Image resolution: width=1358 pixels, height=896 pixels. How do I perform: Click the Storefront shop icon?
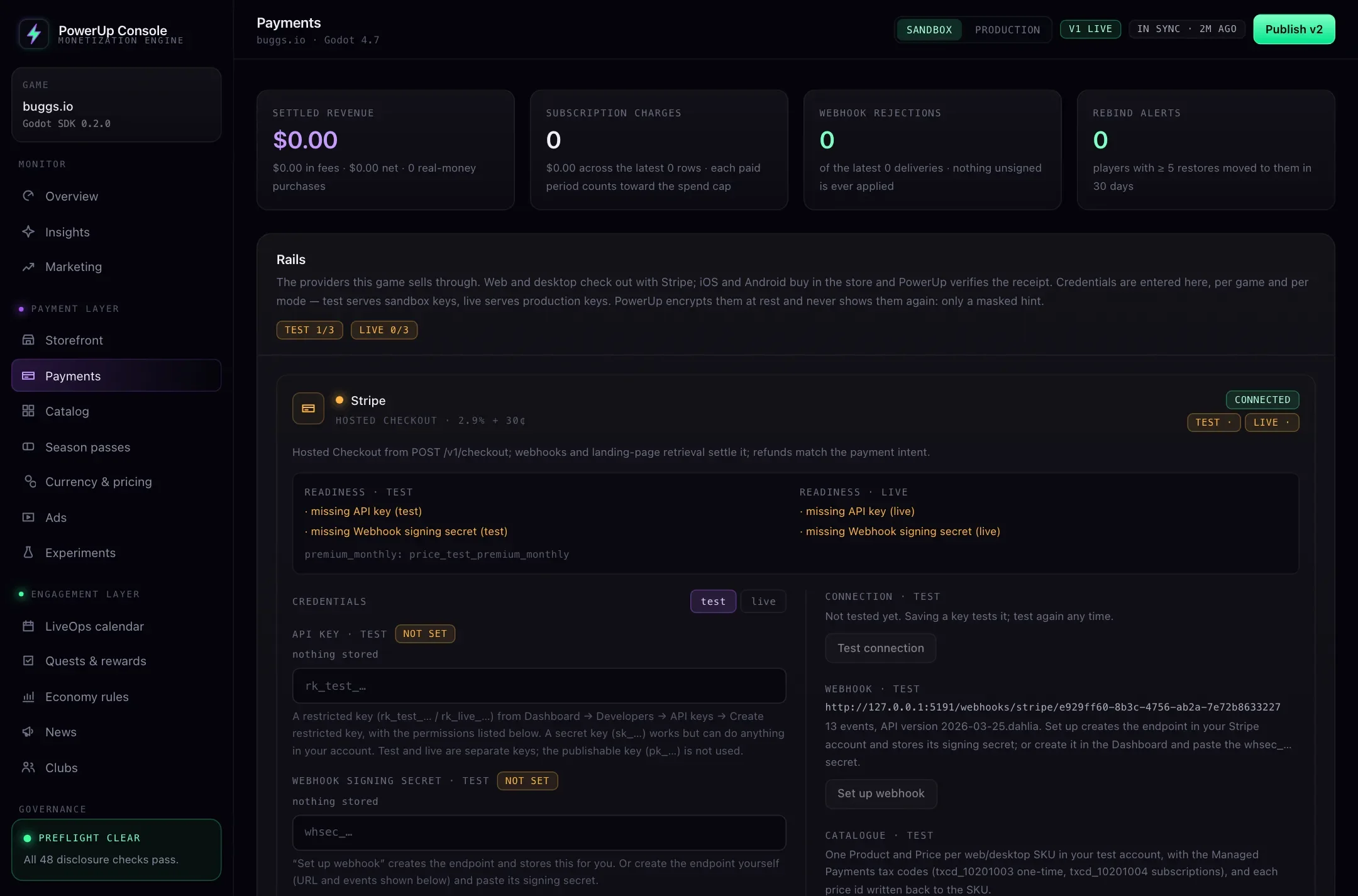click(x=28, y=340)
